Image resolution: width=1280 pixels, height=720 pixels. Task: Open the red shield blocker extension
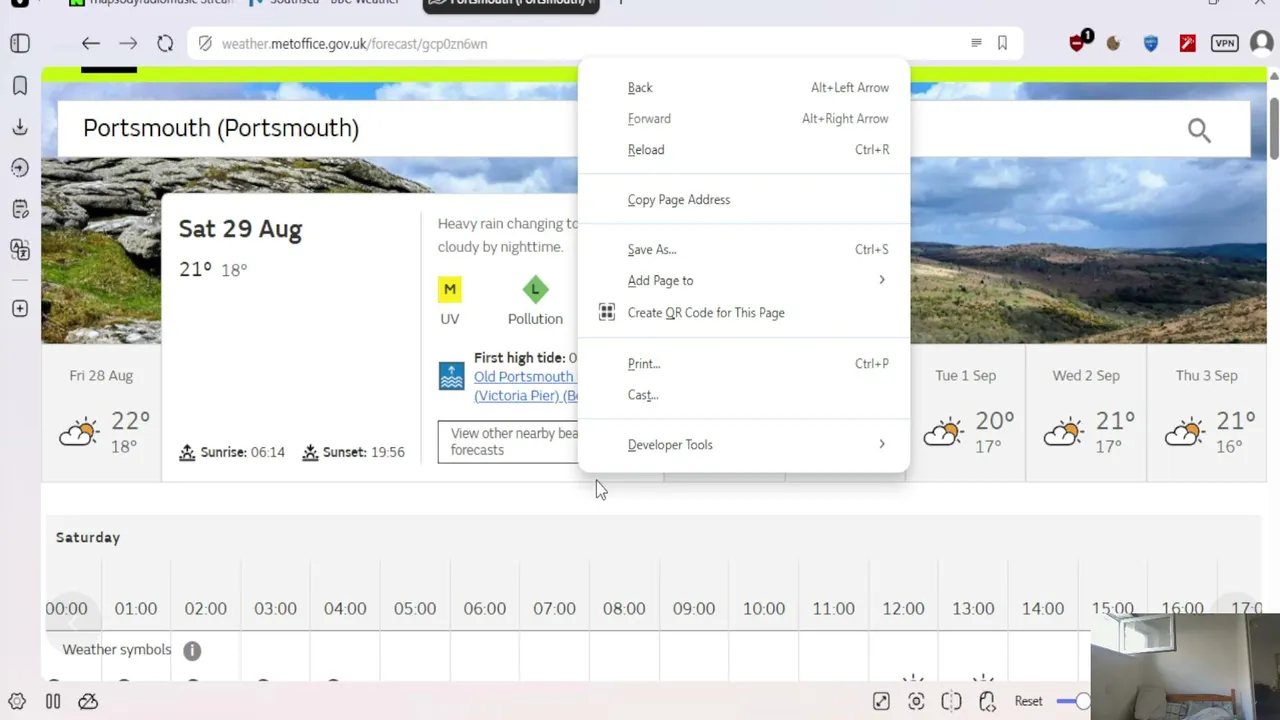tap(1078, 42)
